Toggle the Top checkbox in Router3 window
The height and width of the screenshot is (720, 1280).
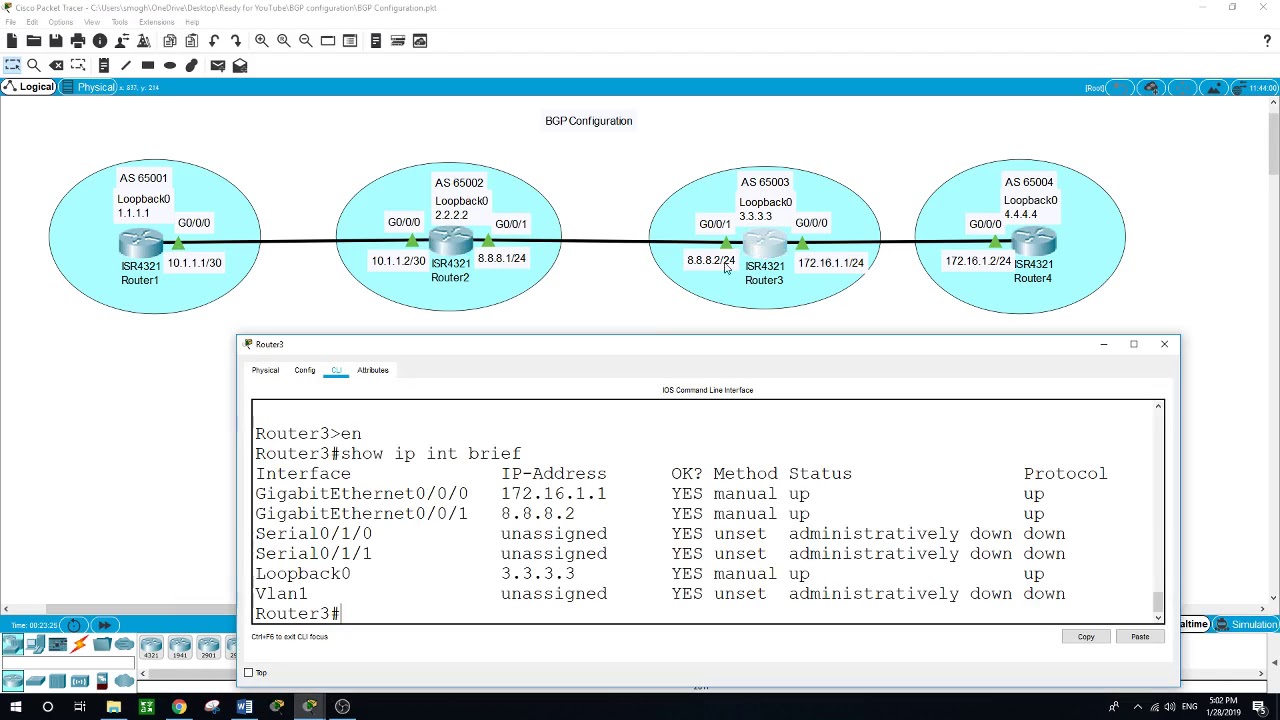click(249, 673)
